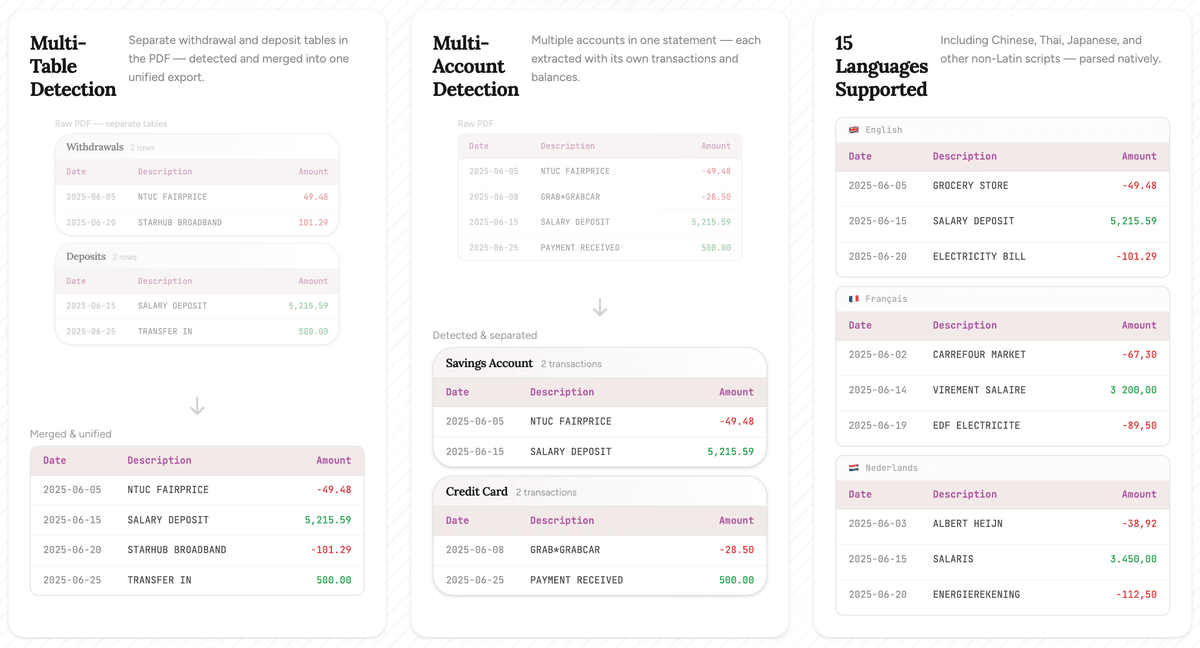
Task: Select the Multi-Account Detection heading
Action: (475, 66)
